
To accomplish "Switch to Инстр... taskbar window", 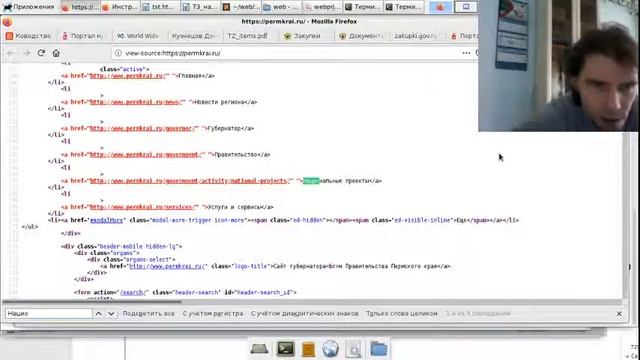I will (x=120, y=7).
